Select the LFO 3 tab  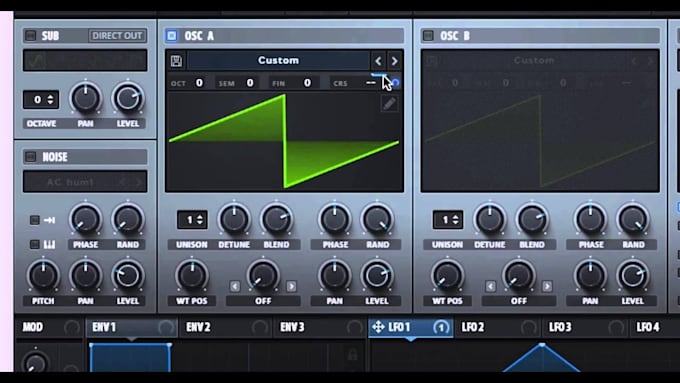click(x=585, y=327)
